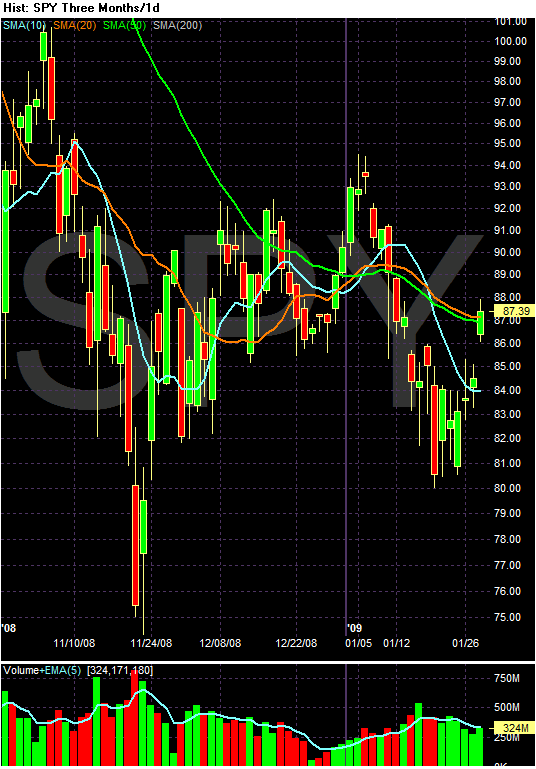Viewport: 536px width, 769px height.
Task: Click the 75.00 price axis label
Action: [x=508, y=617]
